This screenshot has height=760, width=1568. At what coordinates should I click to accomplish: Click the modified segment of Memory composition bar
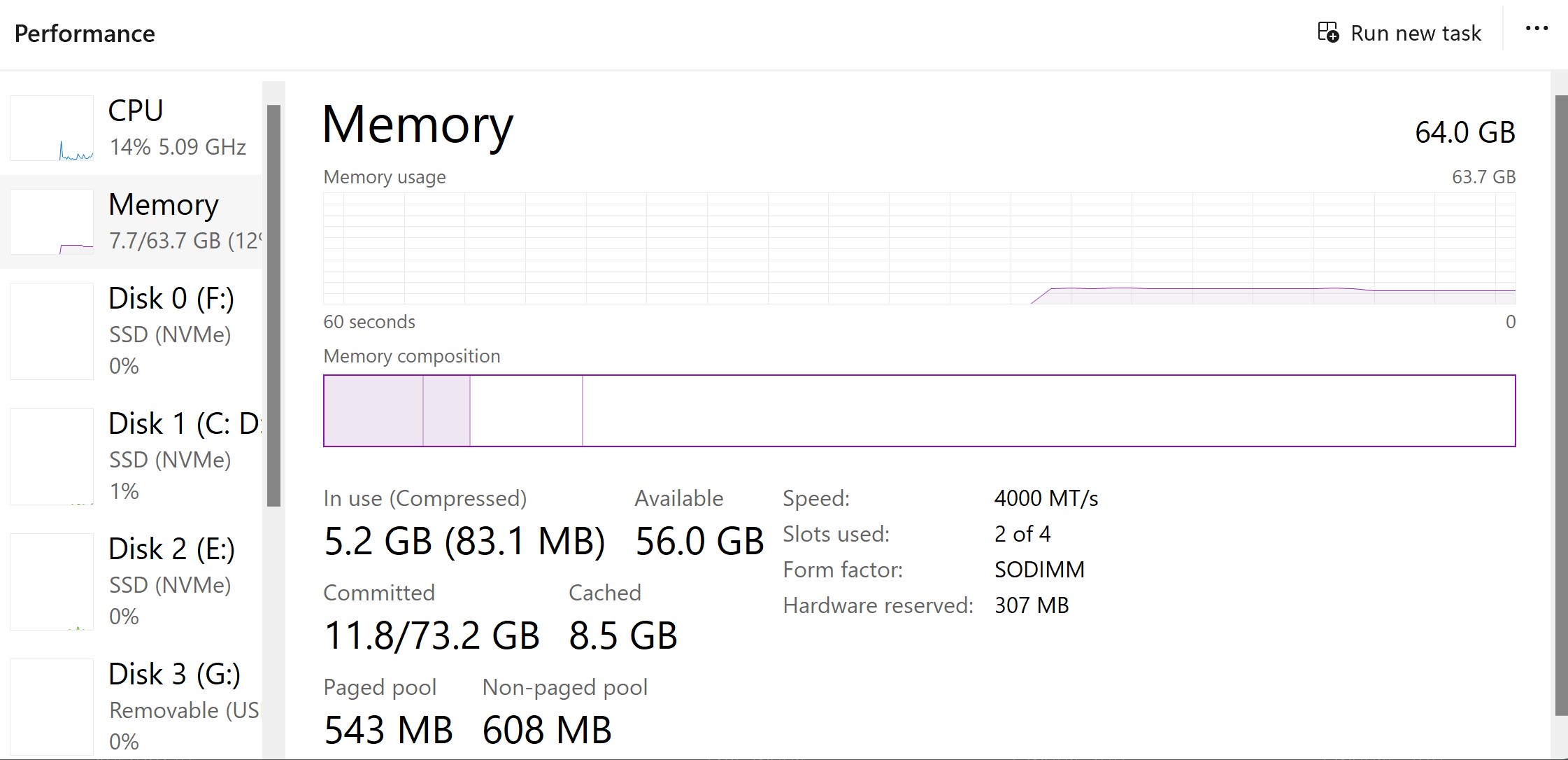(446, 411)
